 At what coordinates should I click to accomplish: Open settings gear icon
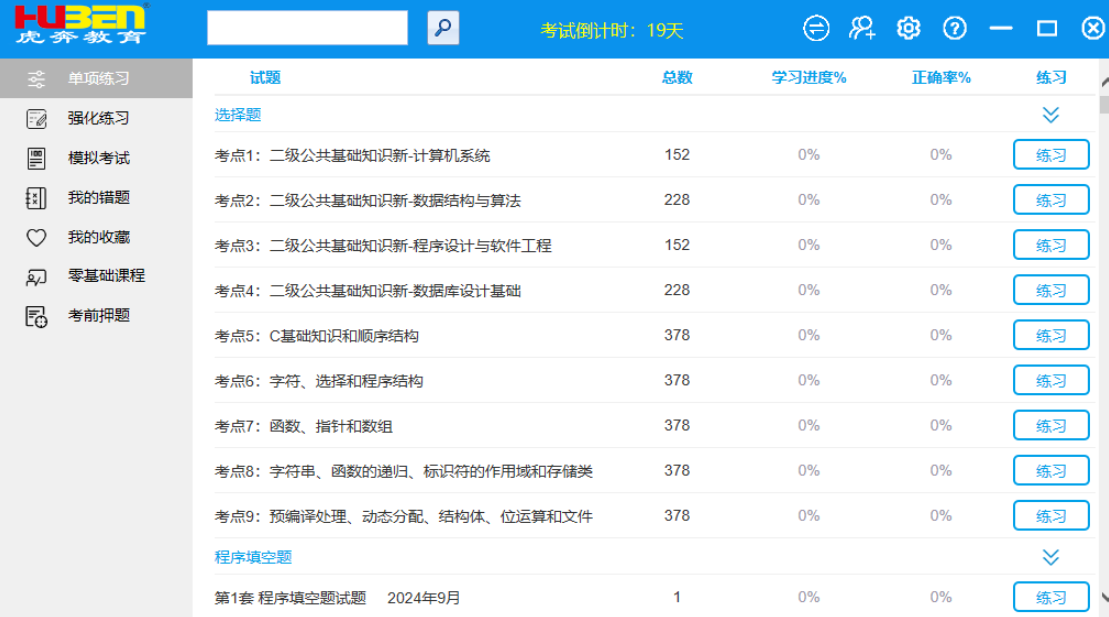[x=908, y=28]
